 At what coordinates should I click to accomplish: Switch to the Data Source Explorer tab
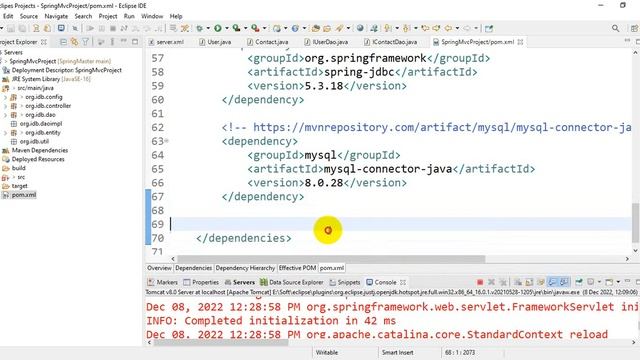[291, 282]
